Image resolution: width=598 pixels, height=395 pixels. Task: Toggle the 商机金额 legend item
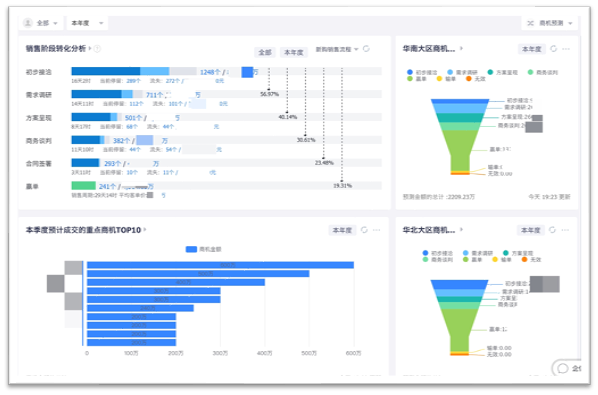tap(203, 249)
